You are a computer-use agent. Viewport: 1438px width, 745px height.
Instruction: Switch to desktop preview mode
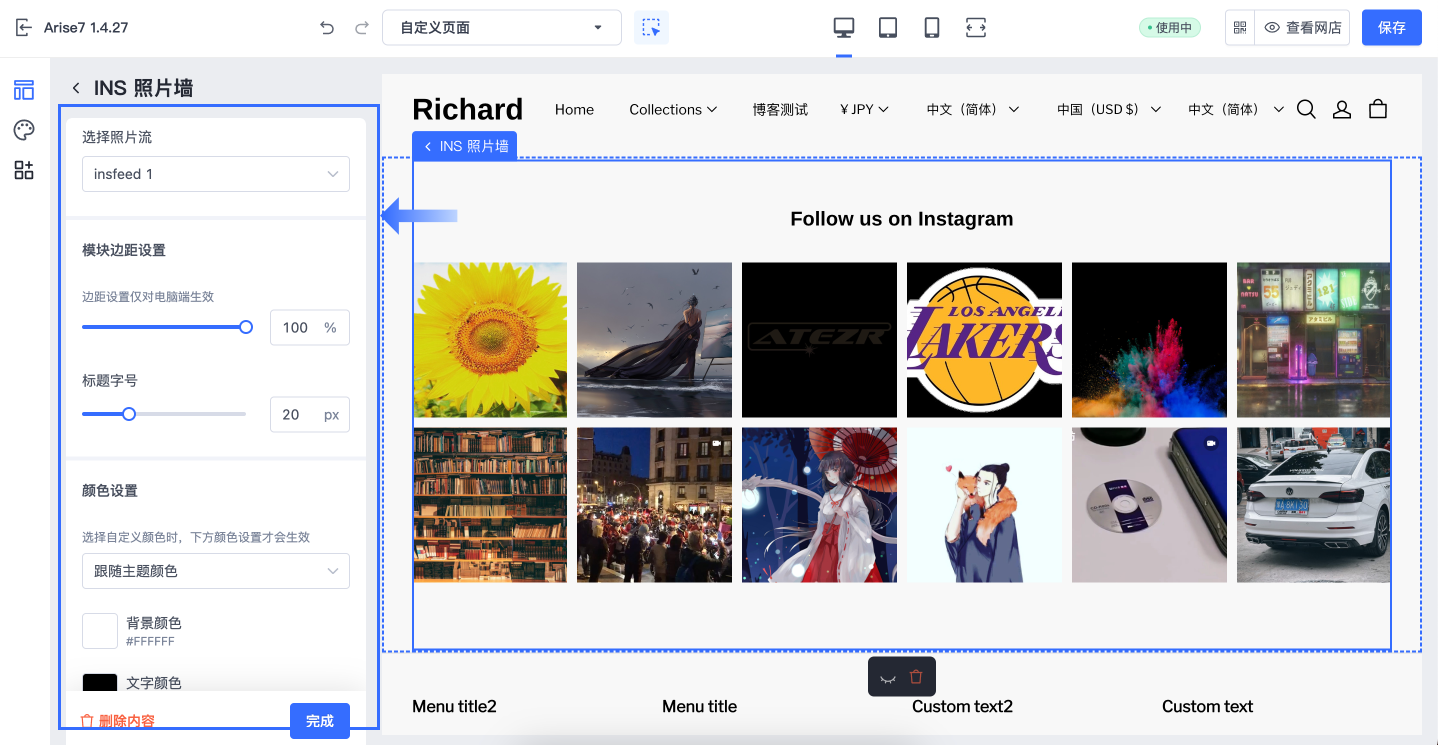844,28
